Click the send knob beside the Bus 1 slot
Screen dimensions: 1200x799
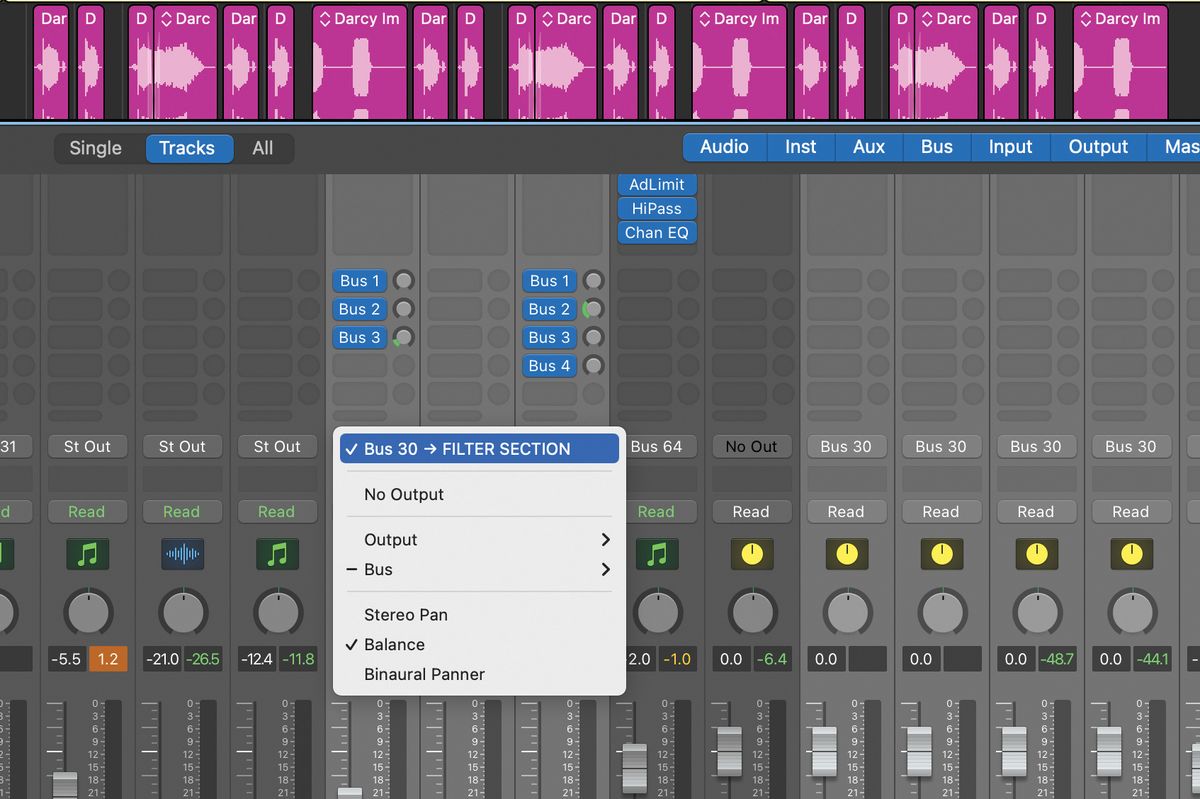click(x=403, y=281)
